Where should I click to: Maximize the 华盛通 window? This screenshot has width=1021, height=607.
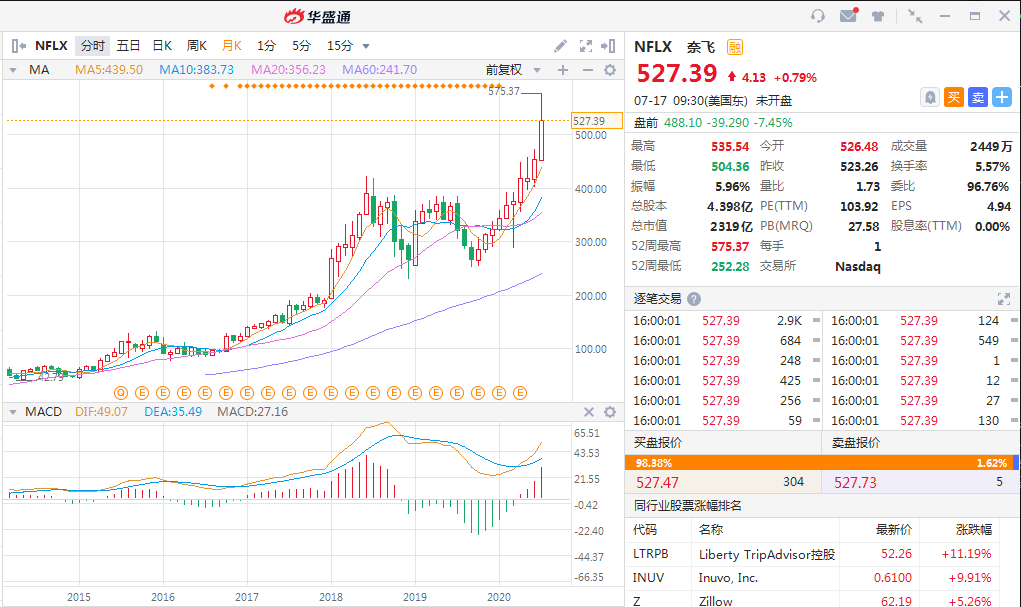[x=975, y=16]
